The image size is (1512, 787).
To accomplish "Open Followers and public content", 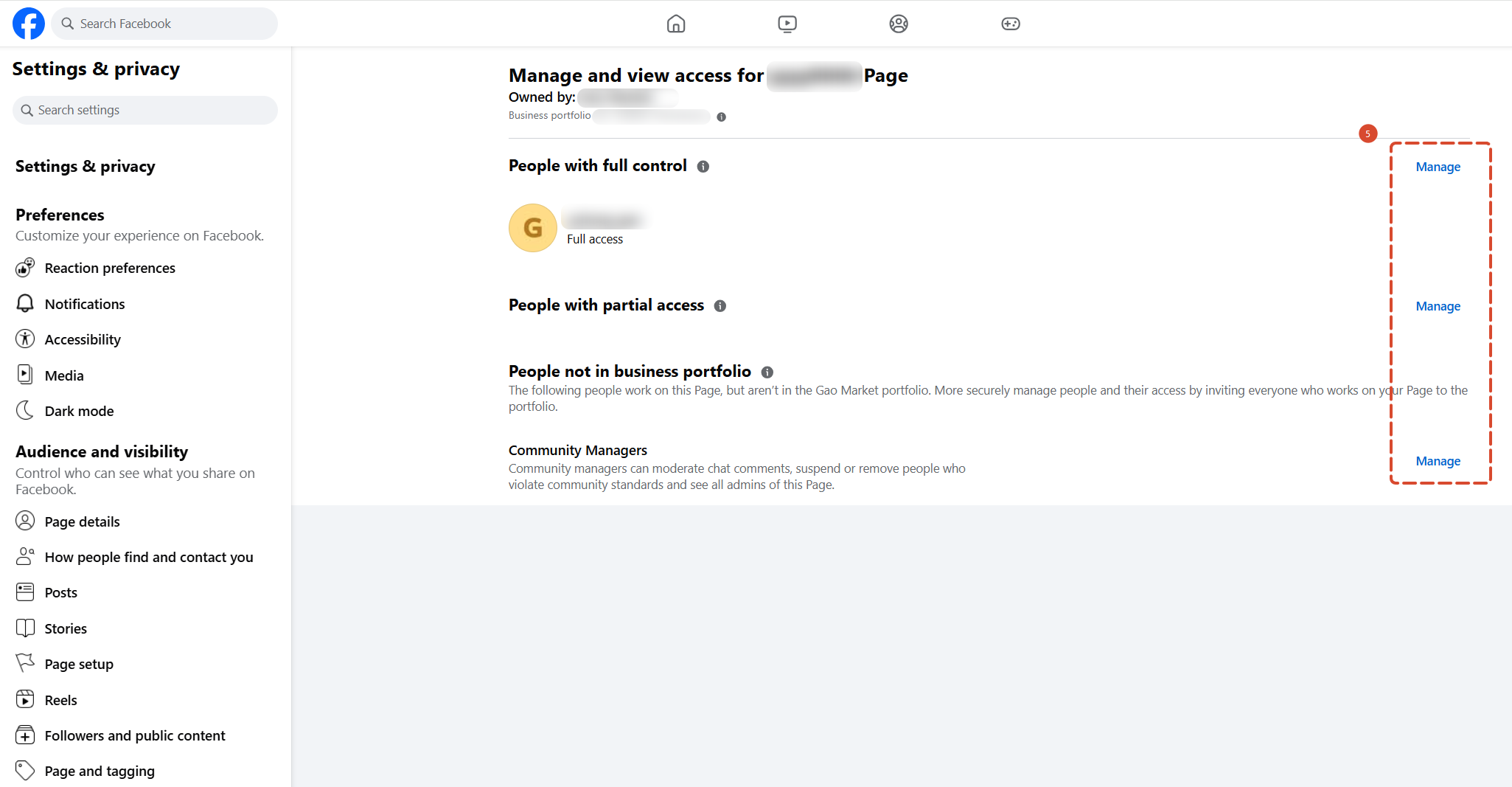I will [x=135, y=736].
